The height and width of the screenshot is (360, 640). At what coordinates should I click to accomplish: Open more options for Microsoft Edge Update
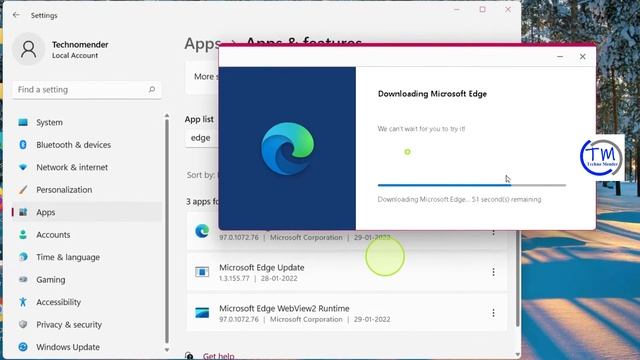coord(493,272)
